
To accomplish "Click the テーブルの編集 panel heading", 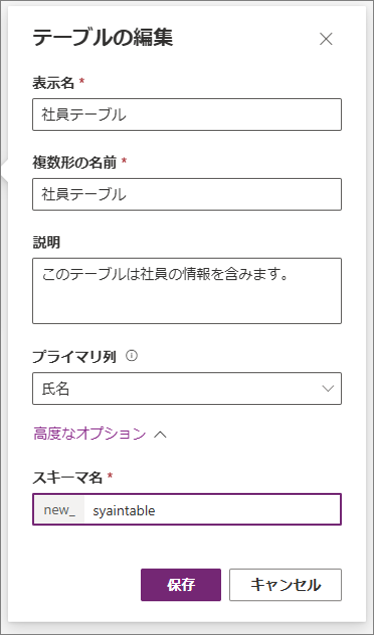I will (x=103, y=39).
